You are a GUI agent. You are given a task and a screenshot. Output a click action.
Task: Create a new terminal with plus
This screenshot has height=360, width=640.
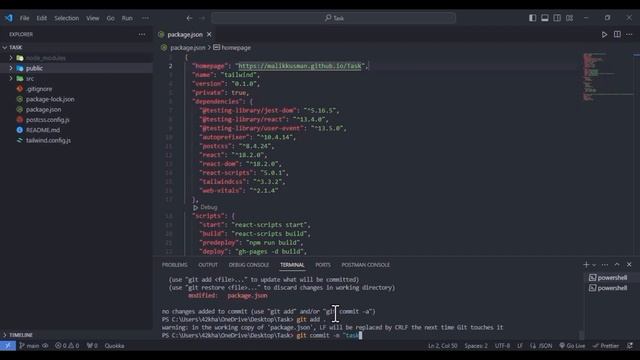pos(586,265)
